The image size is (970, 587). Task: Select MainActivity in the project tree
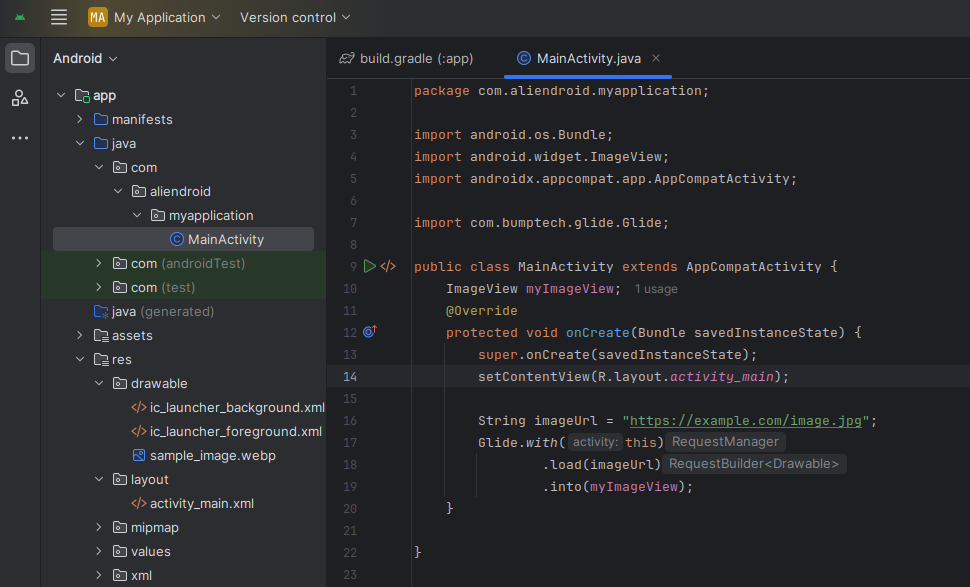pyautogui.click(x=183, y=239)
